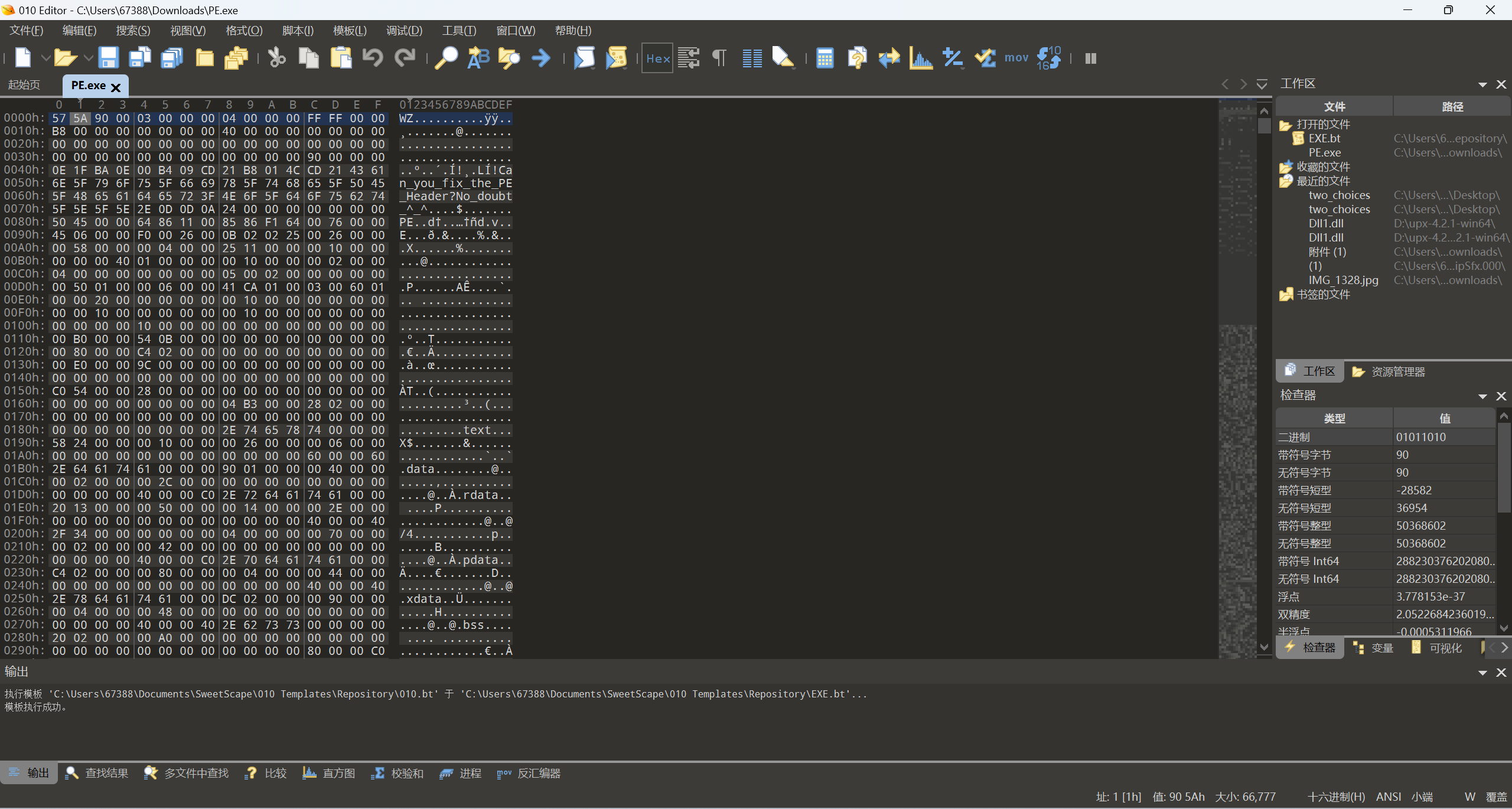Switch to the 资源管理器 tab
This screenshot has width=1512, height=809.
1389,371
